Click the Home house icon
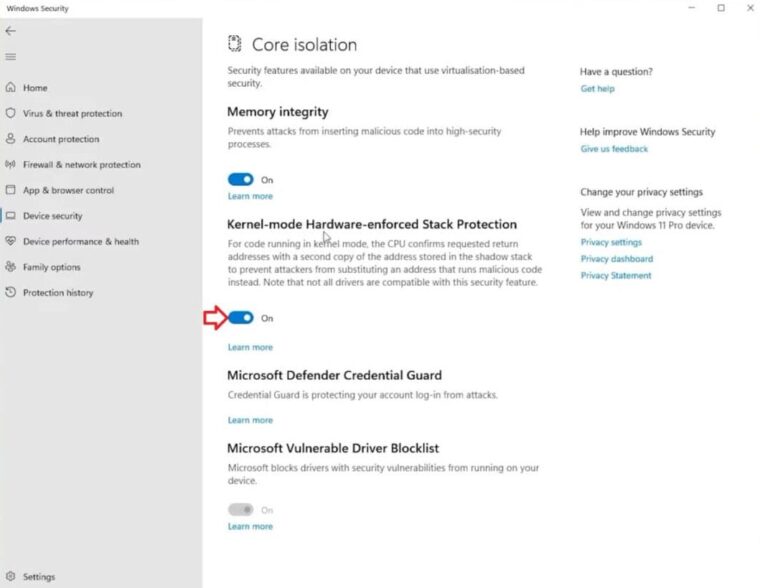The width and height of the screenshot is (760, 588). pos(11,87)
